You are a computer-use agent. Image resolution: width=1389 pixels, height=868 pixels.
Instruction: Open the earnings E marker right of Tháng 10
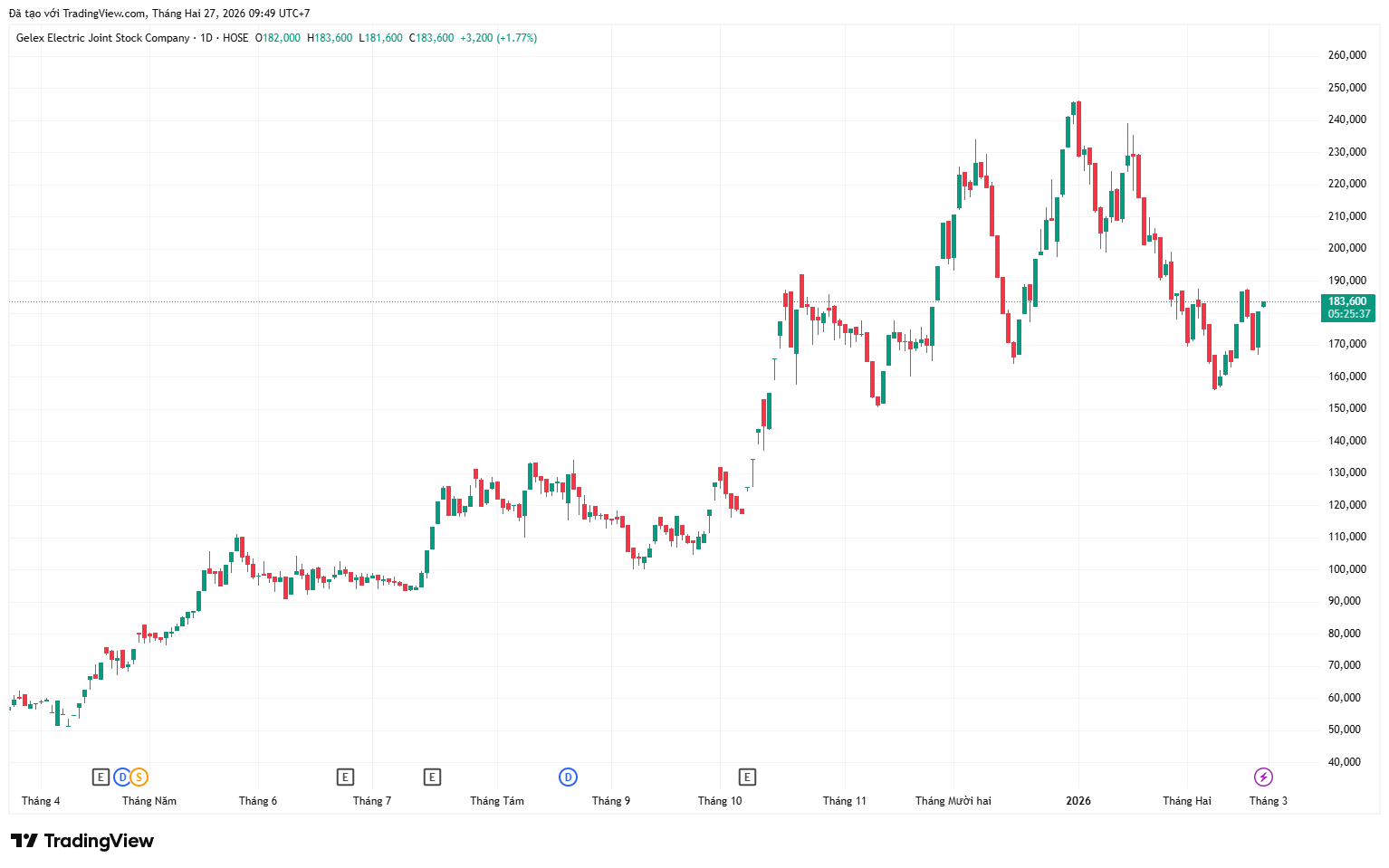[x=747, y=777]
